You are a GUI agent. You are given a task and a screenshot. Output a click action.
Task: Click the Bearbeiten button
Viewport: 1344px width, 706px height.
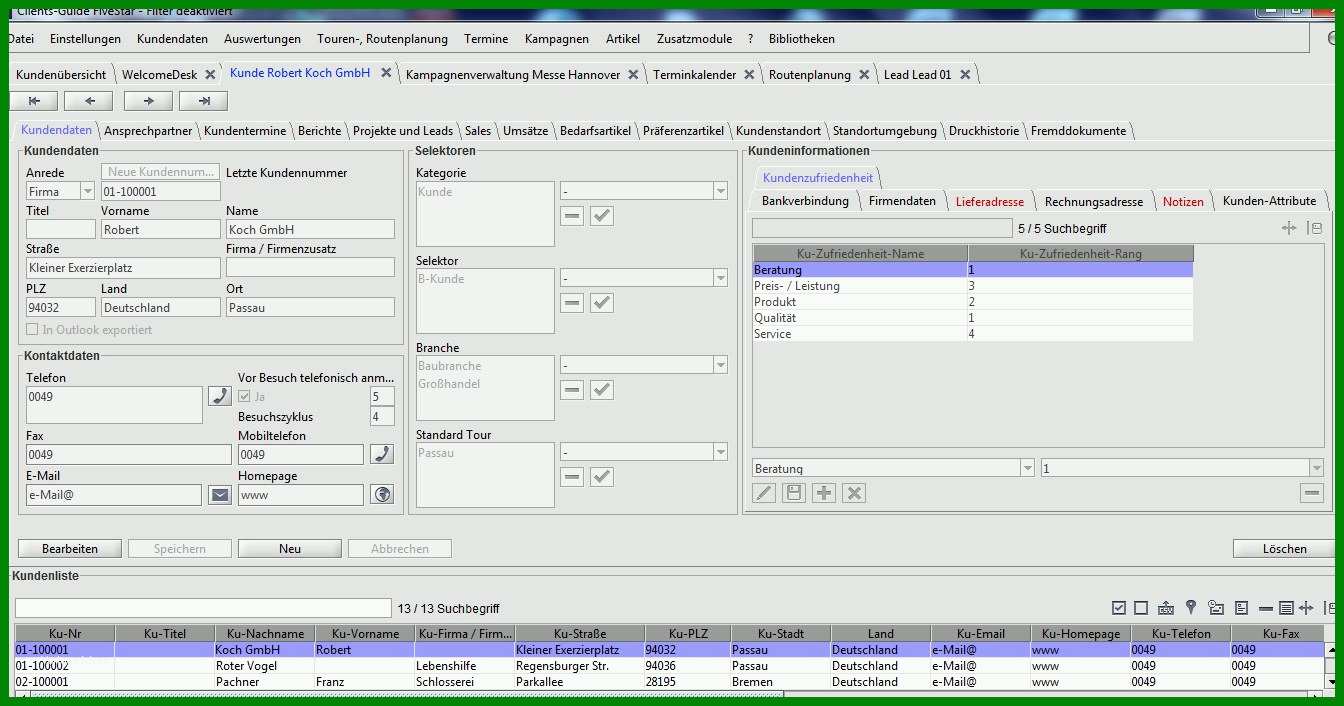click(x=70, y=549)
